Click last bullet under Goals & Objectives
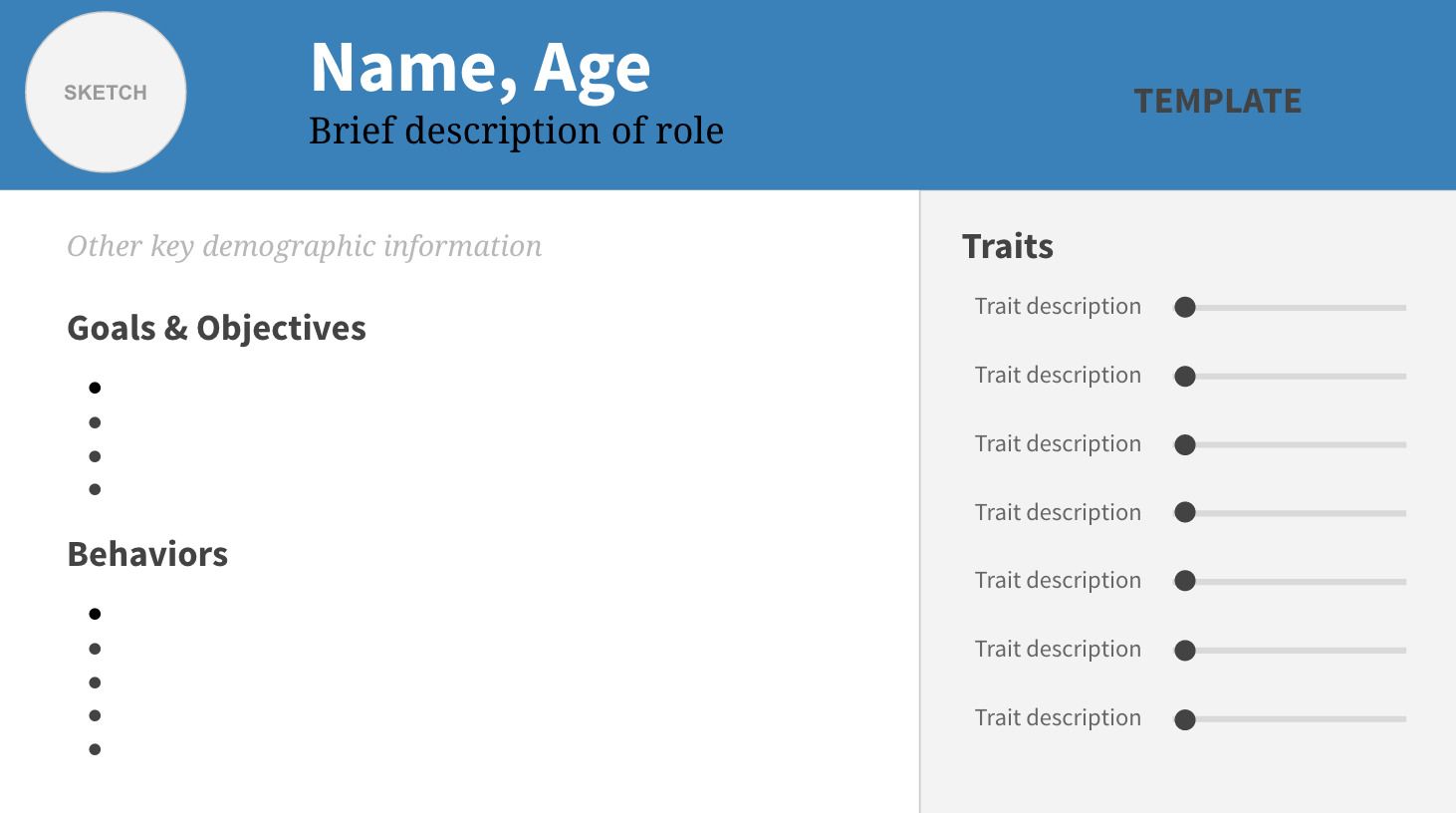Screen dimensions: 1456x813 tap(95, 489)
